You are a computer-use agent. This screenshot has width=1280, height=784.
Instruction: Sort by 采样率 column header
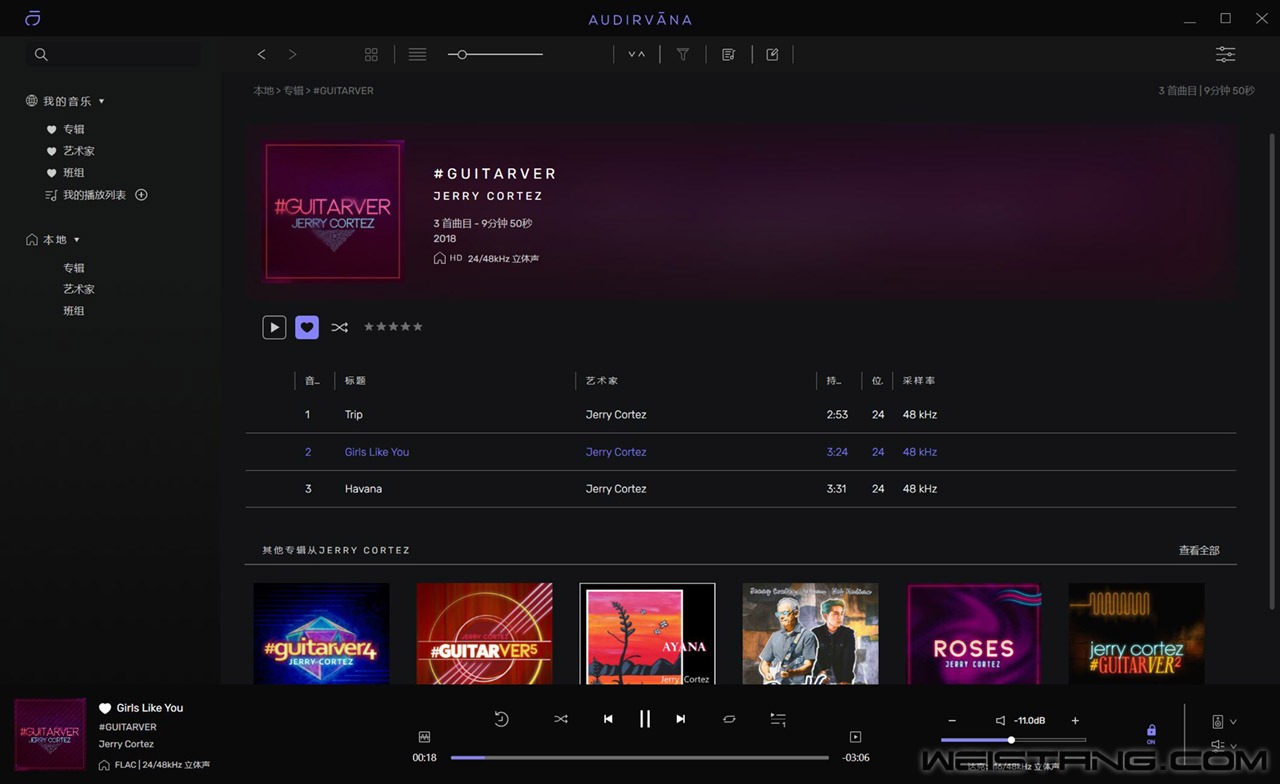pyautogui.click(x=919, y=381)
